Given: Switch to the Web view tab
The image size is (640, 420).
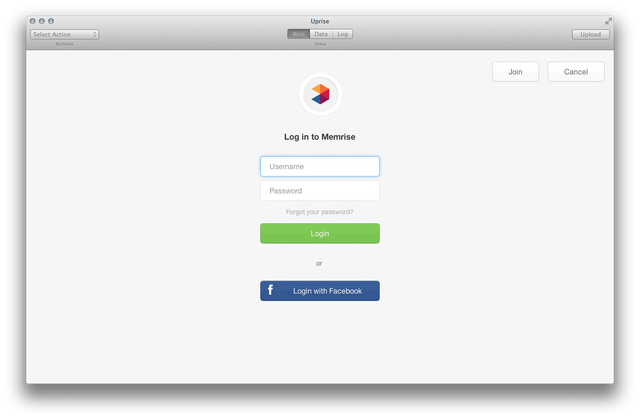Looking at the screenshot, I should pyautogui.click(x=298, y=34).
